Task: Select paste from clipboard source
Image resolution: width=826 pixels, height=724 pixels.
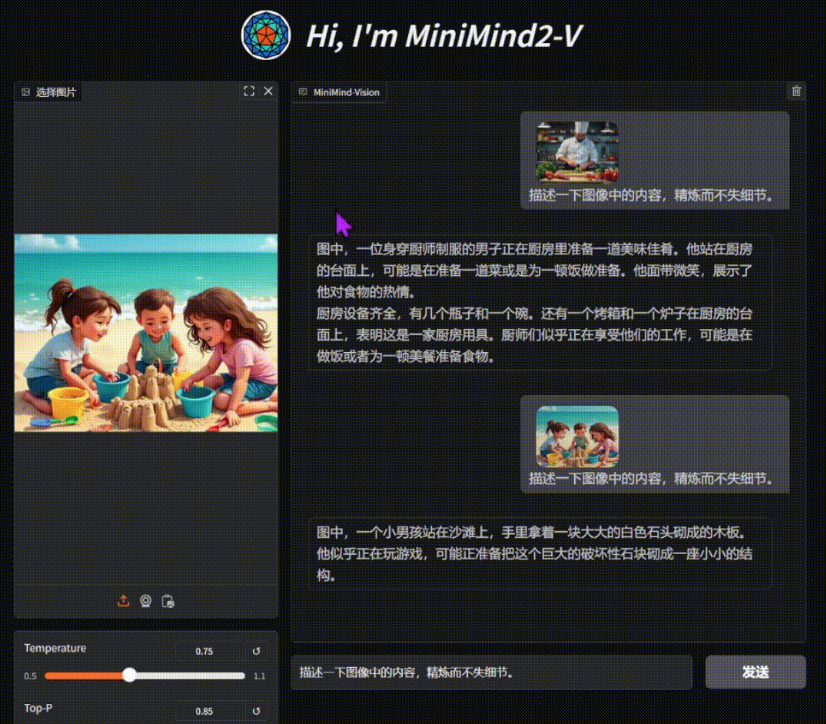Action: [x=168, y=601]
